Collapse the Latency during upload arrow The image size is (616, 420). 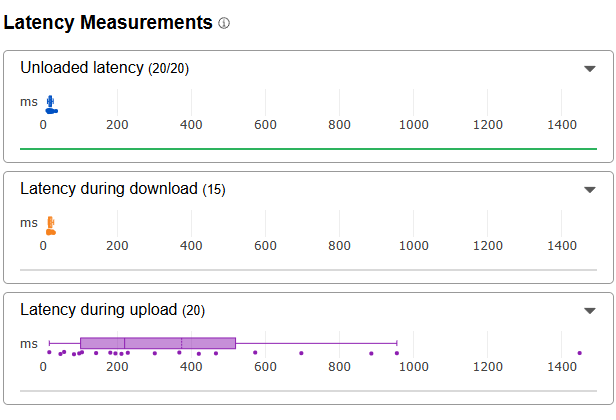pyautogui.click(x=590, y=311)
